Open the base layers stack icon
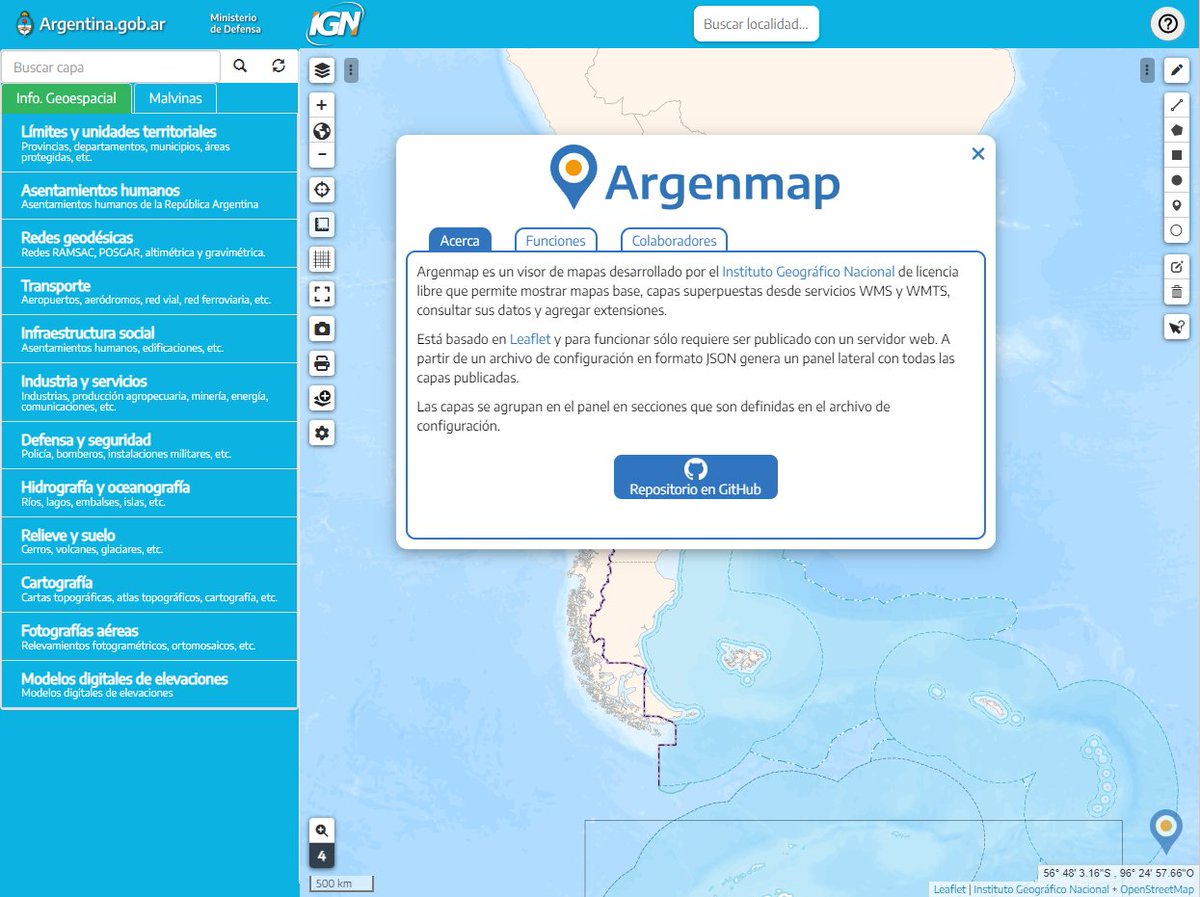Image resolution: width=1200 pixels, height=897 pixels. (x=322, y=71)
